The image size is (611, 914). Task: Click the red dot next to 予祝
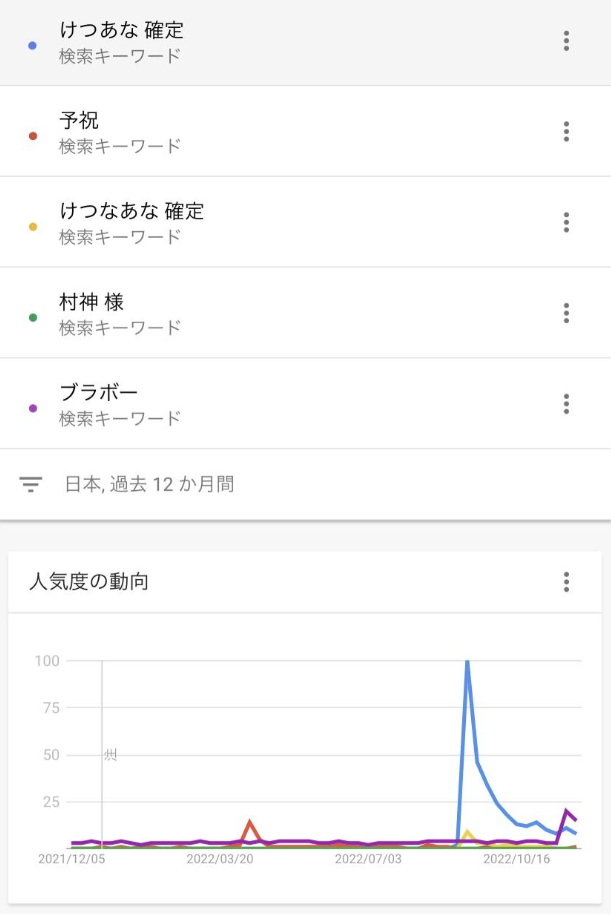tap(33, 136)
